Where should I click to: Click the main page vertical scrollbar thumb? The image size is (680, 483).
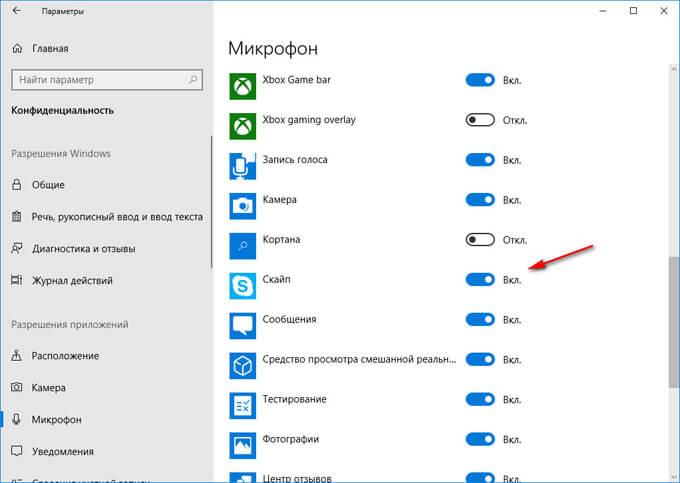point(674,322)
